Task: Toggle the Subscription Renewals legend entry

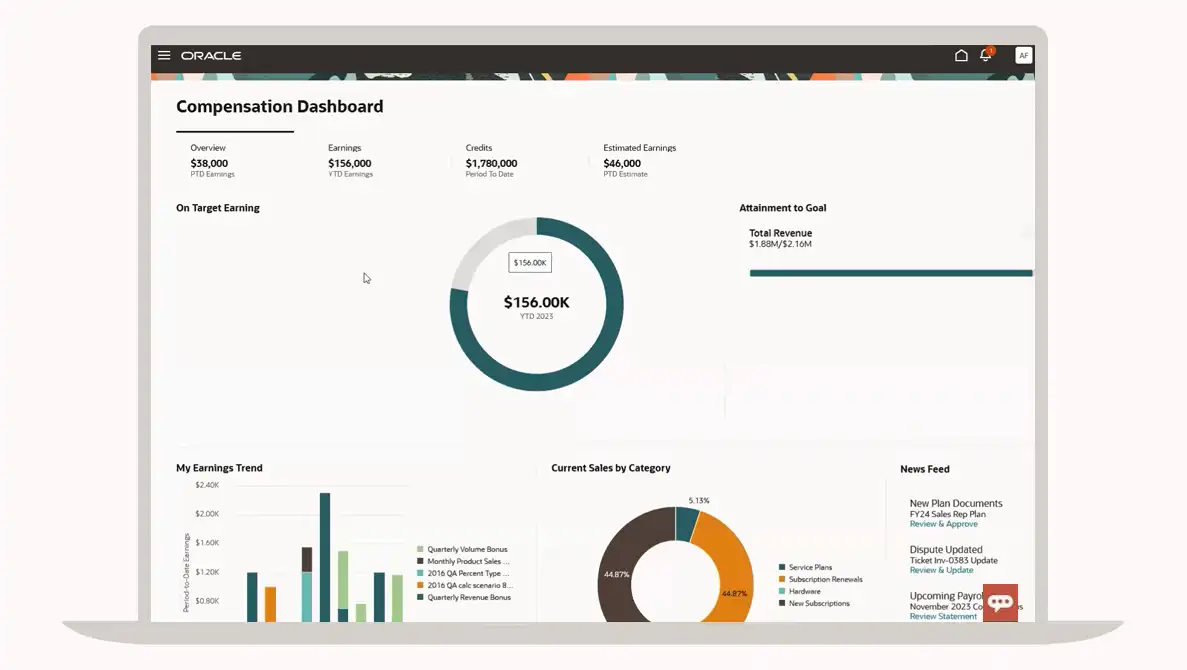Action: (x=825, y=580)
